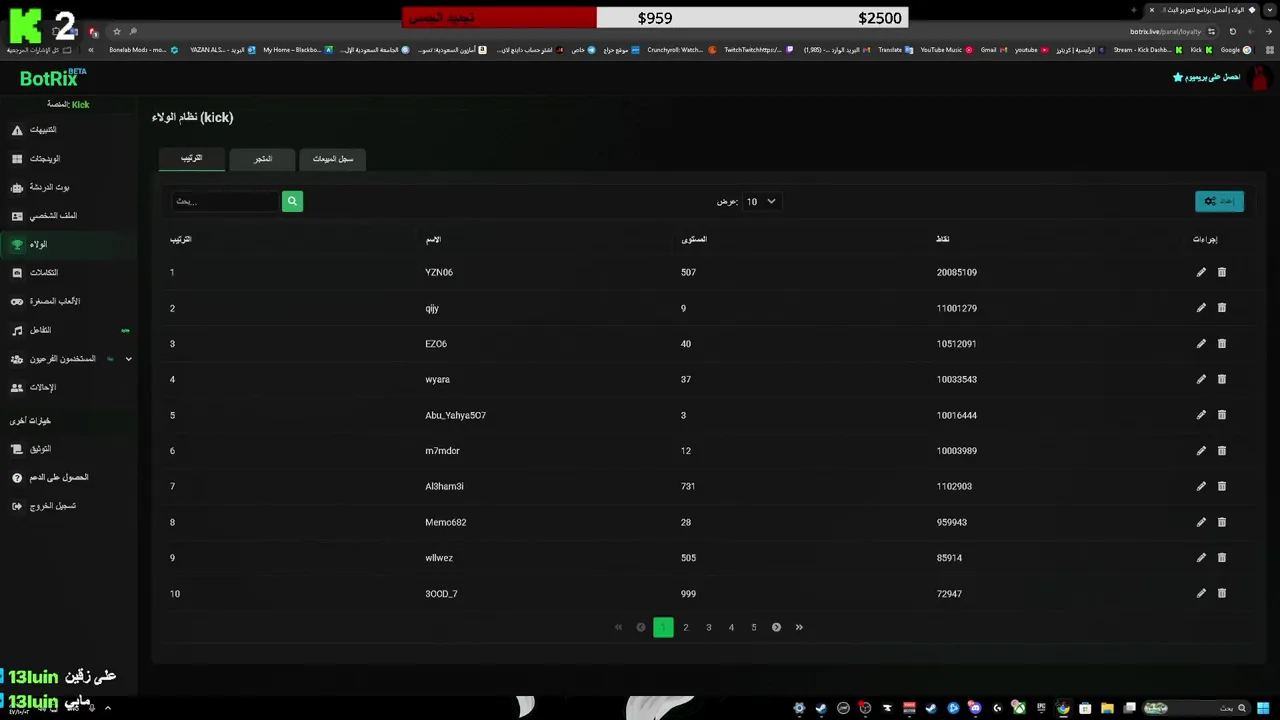Open the Translate bookmark
This screenshot has height=720, width=1280.
895,50
